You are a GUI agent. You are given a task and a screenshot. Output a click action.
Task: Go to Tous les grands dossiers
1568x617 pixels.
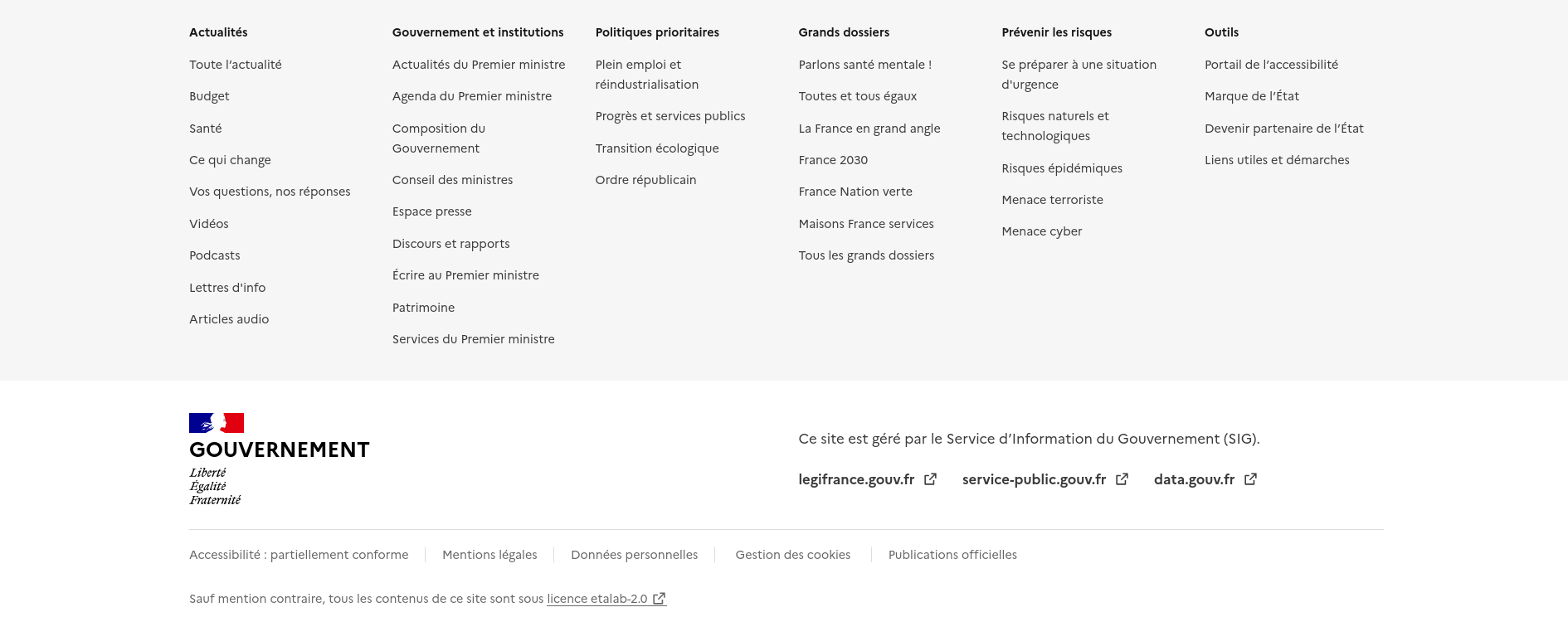[865, 255]
